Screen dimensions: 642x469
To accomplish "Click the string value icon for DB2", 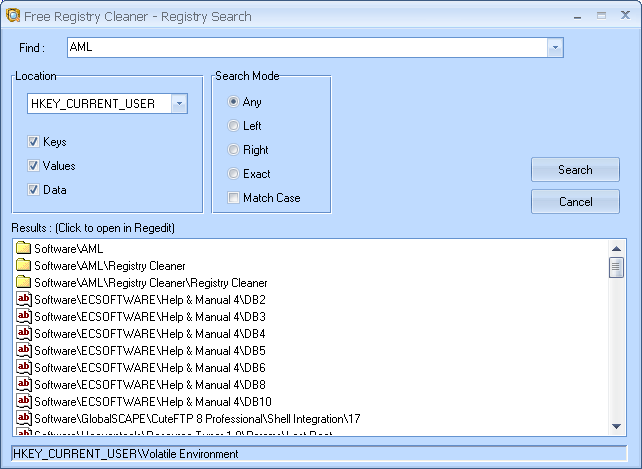I will point(24,299).
